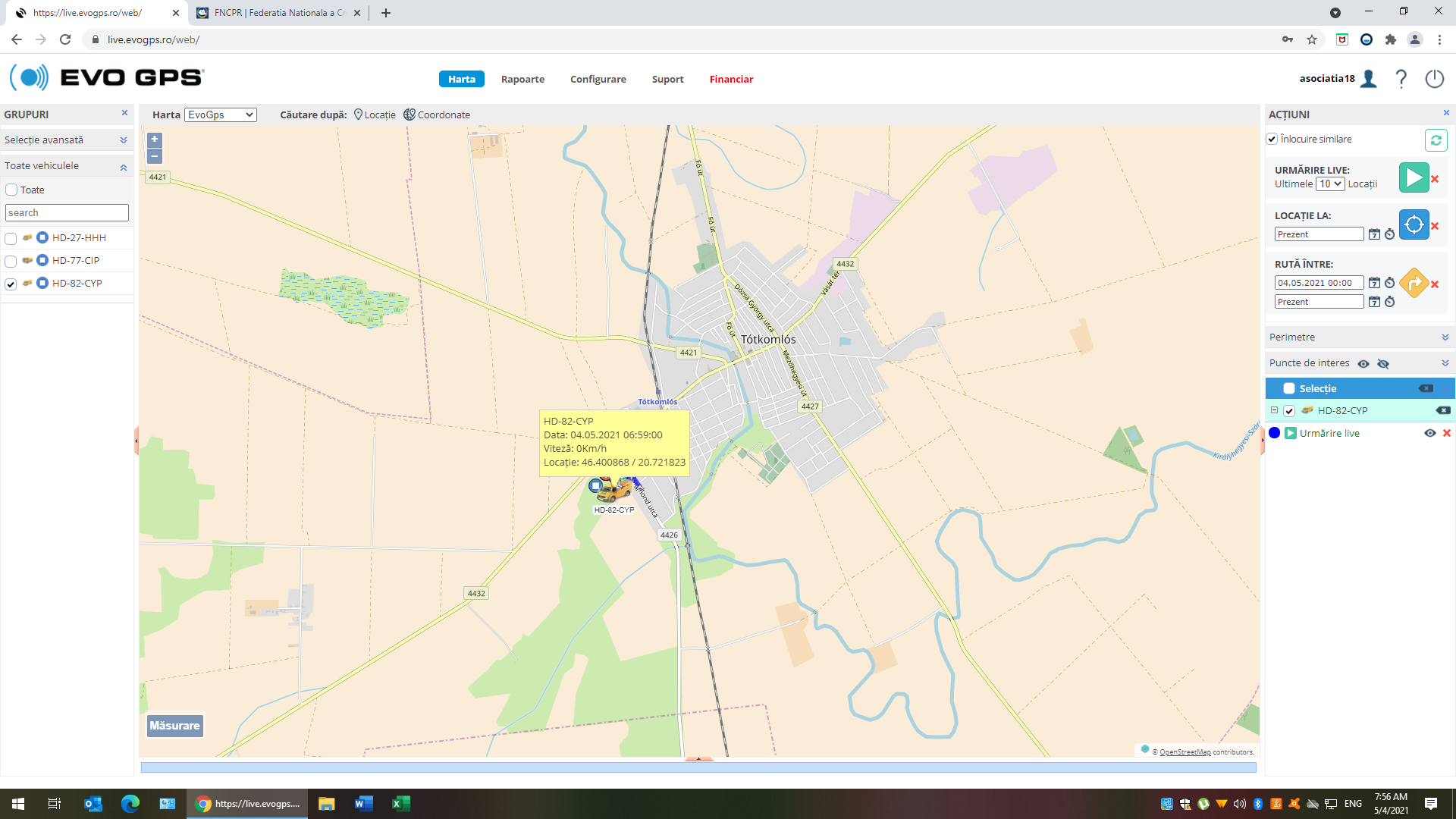This screenshot has width=1456, height=819.
Task: Click stopwatch icon next to route start date
Action: coord(1389,283)
